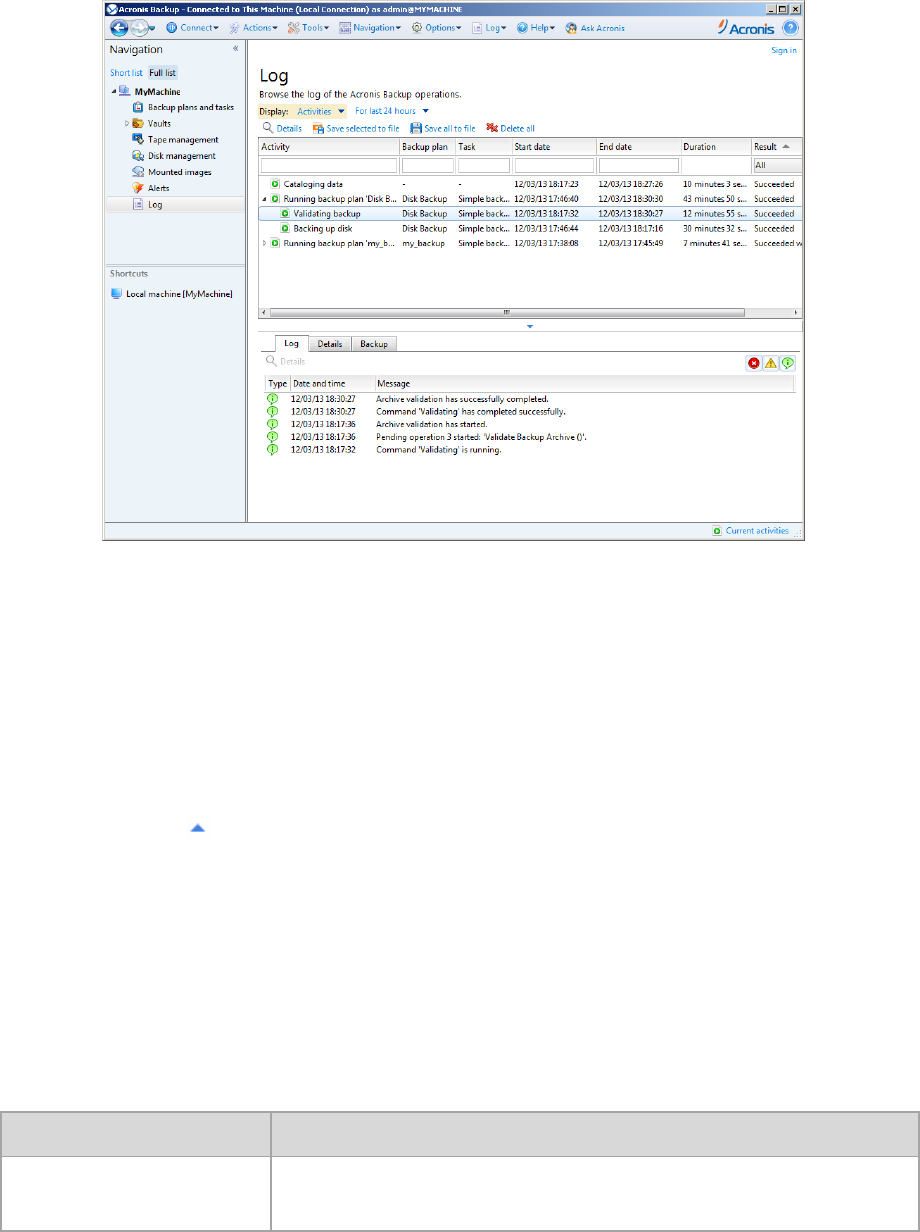
Task: Expand Running backup plan 'my_b...' row
Action: (x=264, y=243)
